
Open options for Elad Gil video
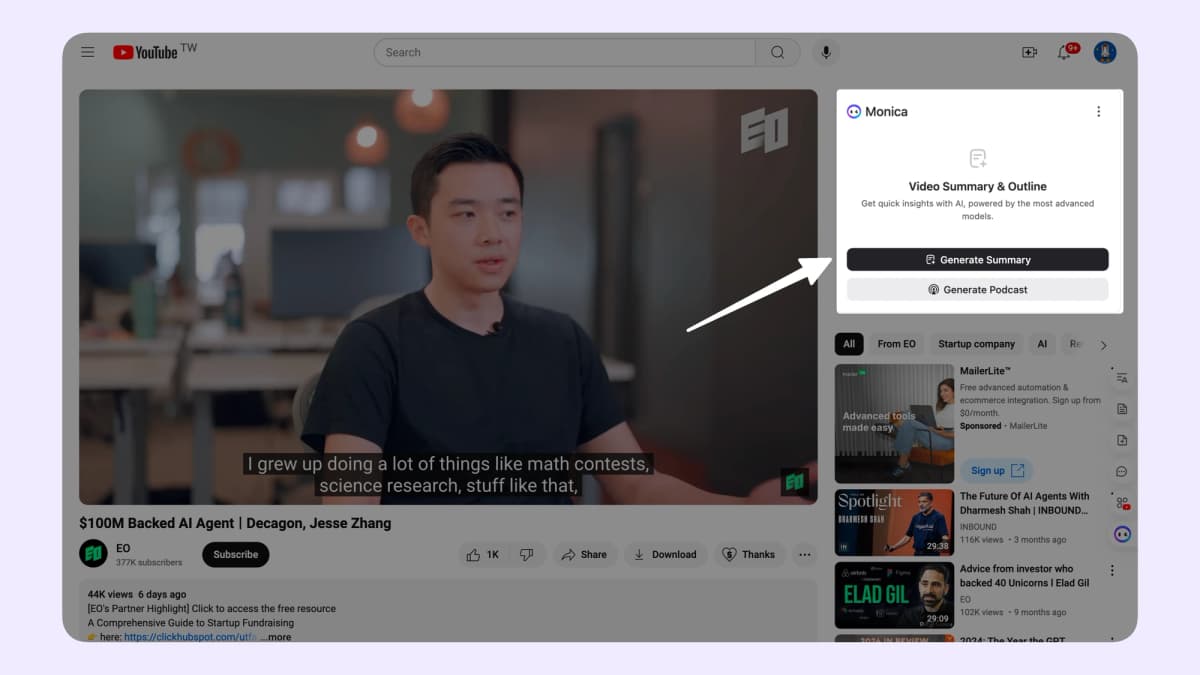click(1111, 571)
